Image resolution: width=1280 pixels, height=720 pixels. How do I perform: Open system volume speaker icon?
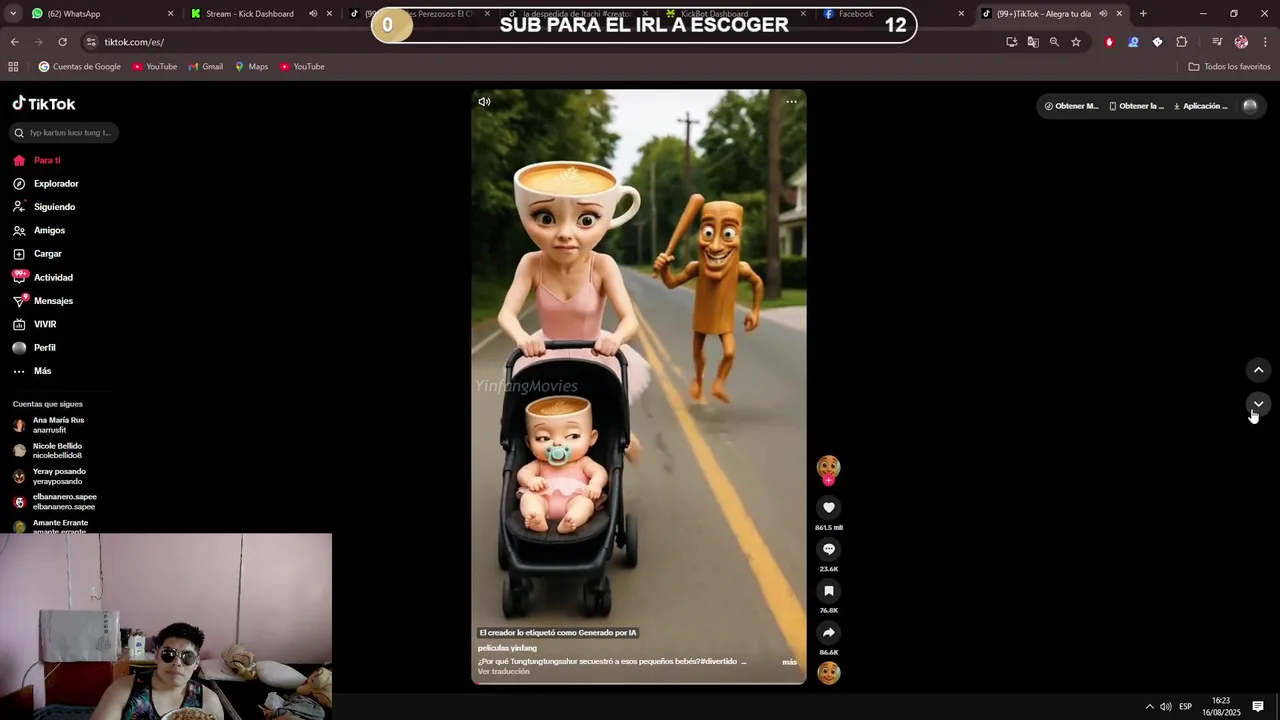[x=1166, y=707]
